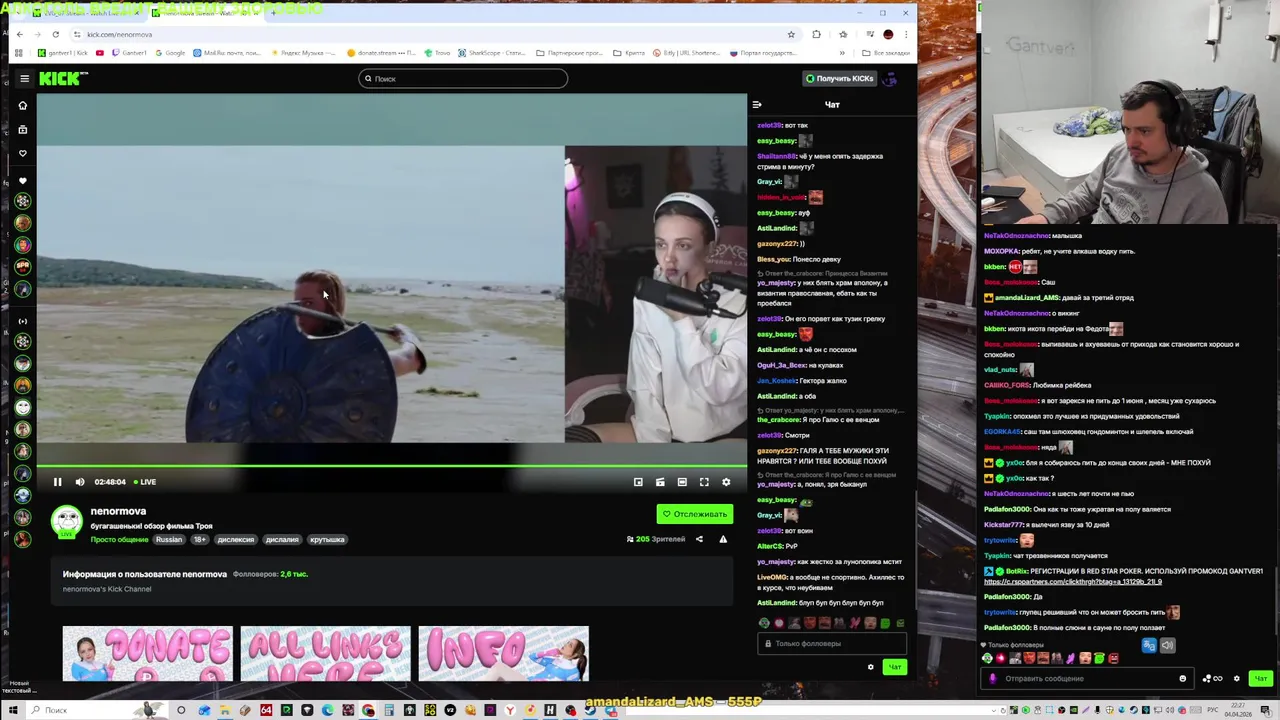
Task: Open the browser apps grid icon
Action: (x=18, y=53)
